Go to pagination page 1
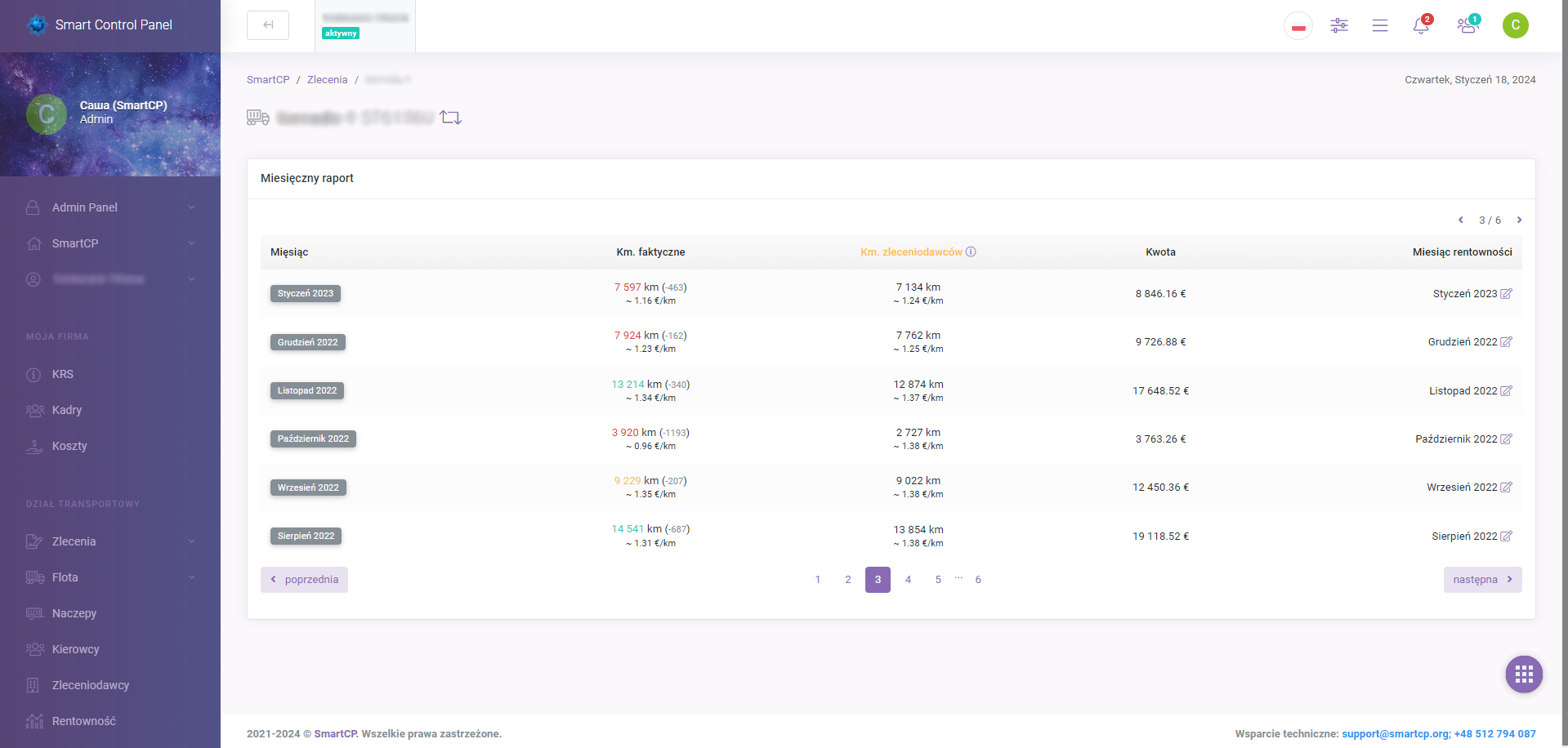Viewport: 1568px width, 748px height. pyautogui.click(x=818, y=580)
